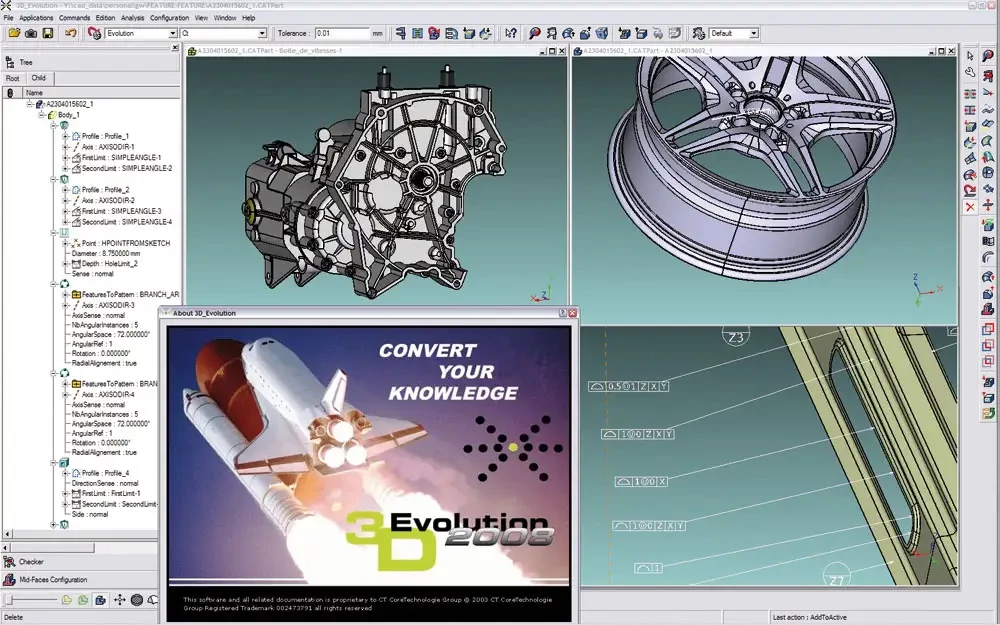Open the Help menu
The image size is (1000, 625).
pyautogui.click(x=249, y=18)
